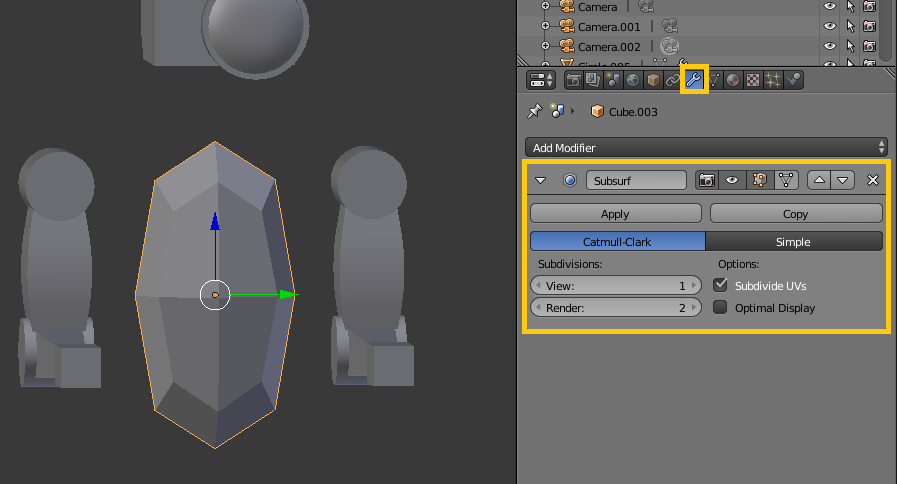Apply the Subsurf modifier
This screenshot has height=484, width=897.
(x=616, y=213)
